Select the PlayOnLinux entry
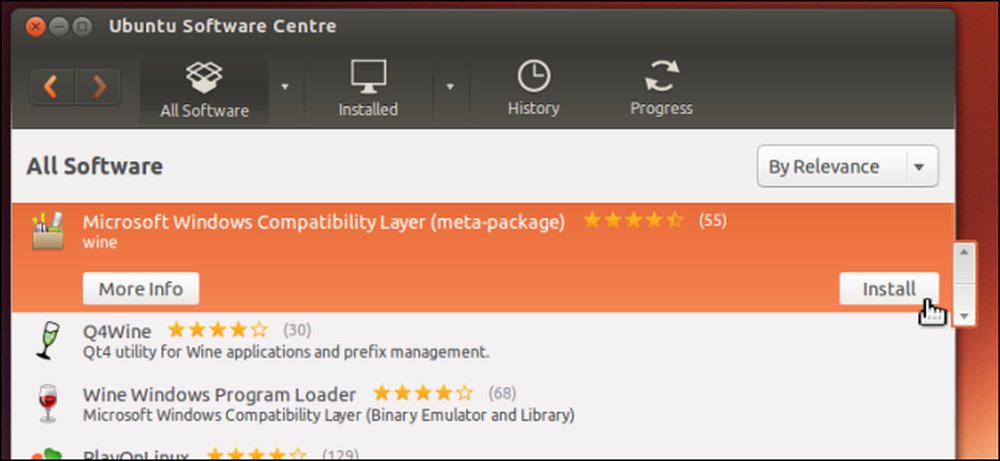 (483, 451)
